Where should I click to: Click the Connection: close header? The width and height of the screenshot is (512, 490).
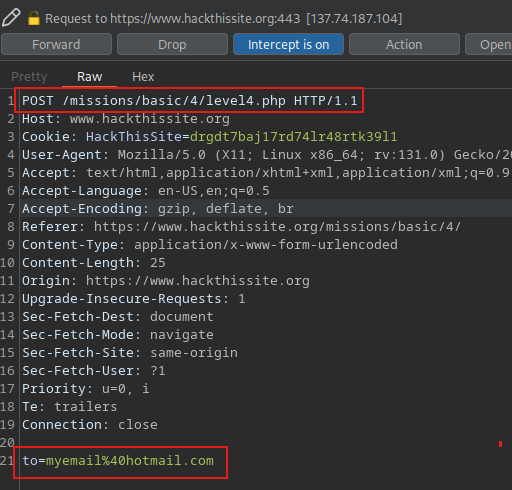click(x=90, y=425)
